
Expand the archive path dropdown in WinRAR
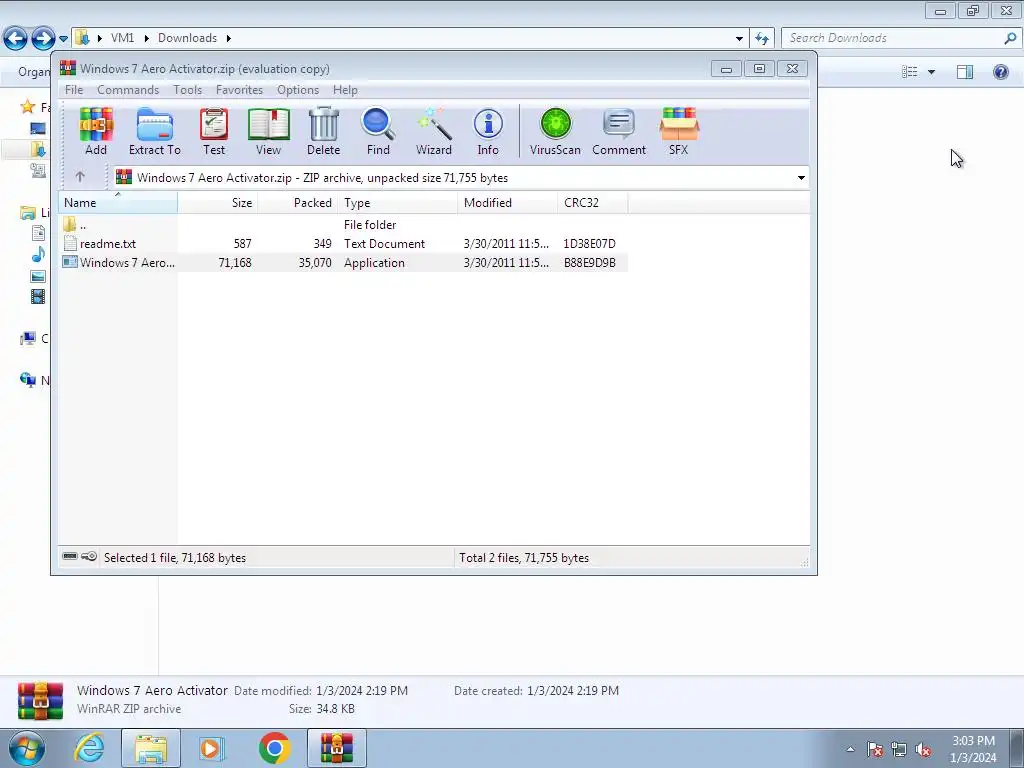801,178
